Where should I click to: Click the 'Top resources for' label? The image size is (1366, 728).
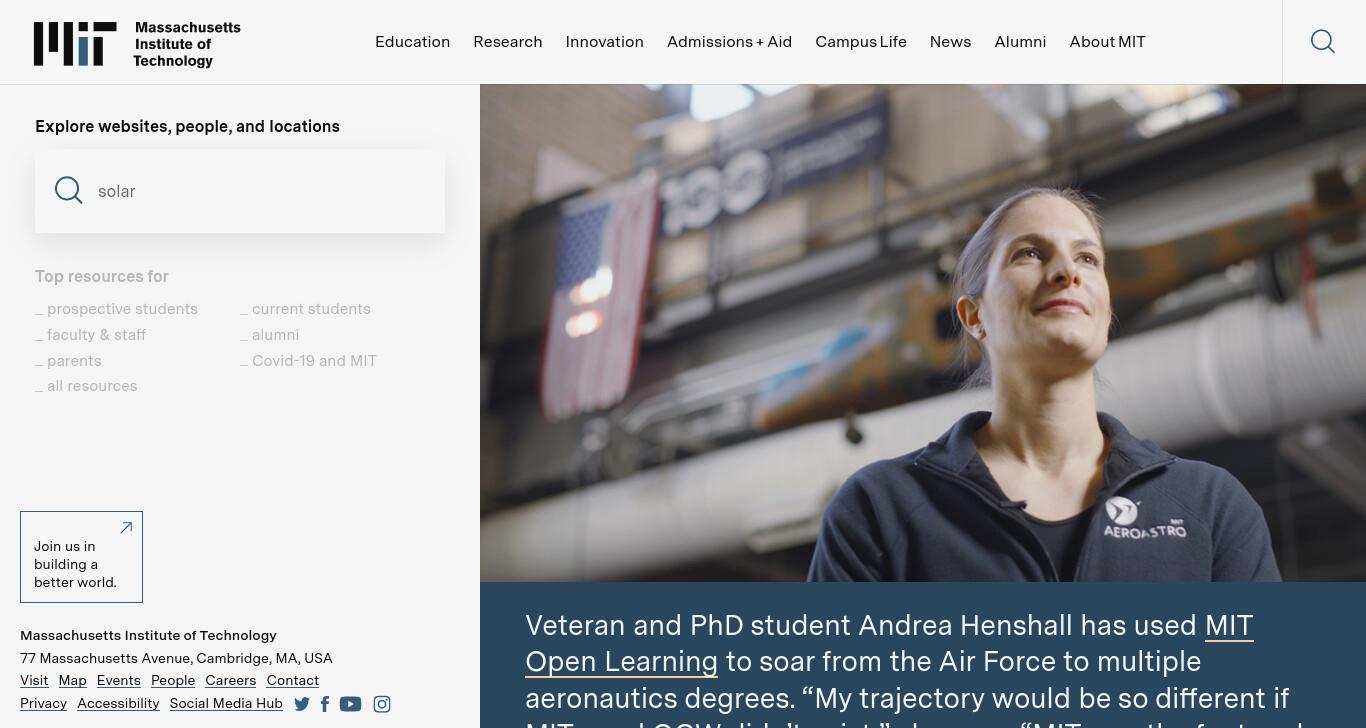click(102, 276)
